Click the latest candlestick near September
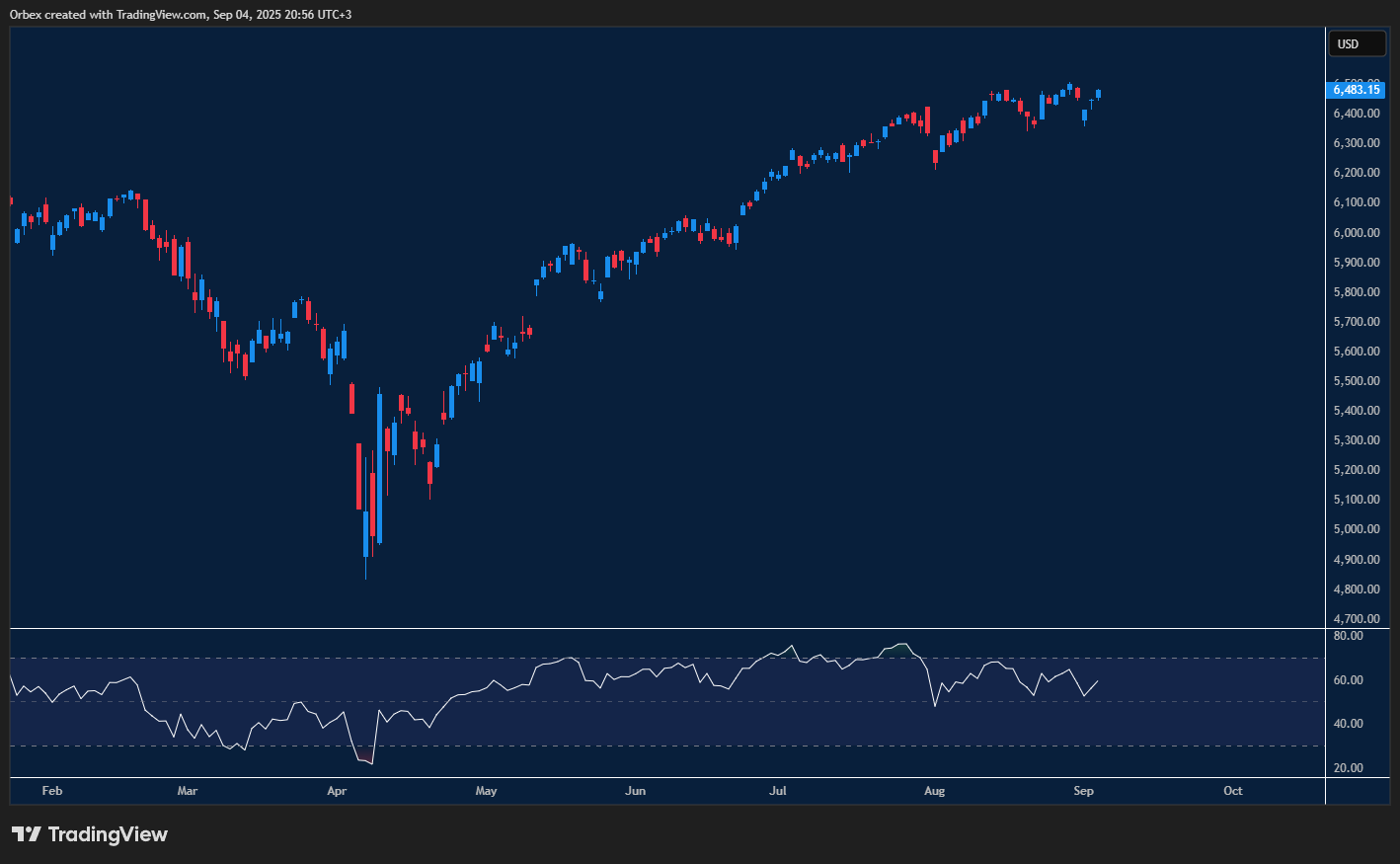The height and width of the screenshot is (864, 1400). tap(1096, 96)
